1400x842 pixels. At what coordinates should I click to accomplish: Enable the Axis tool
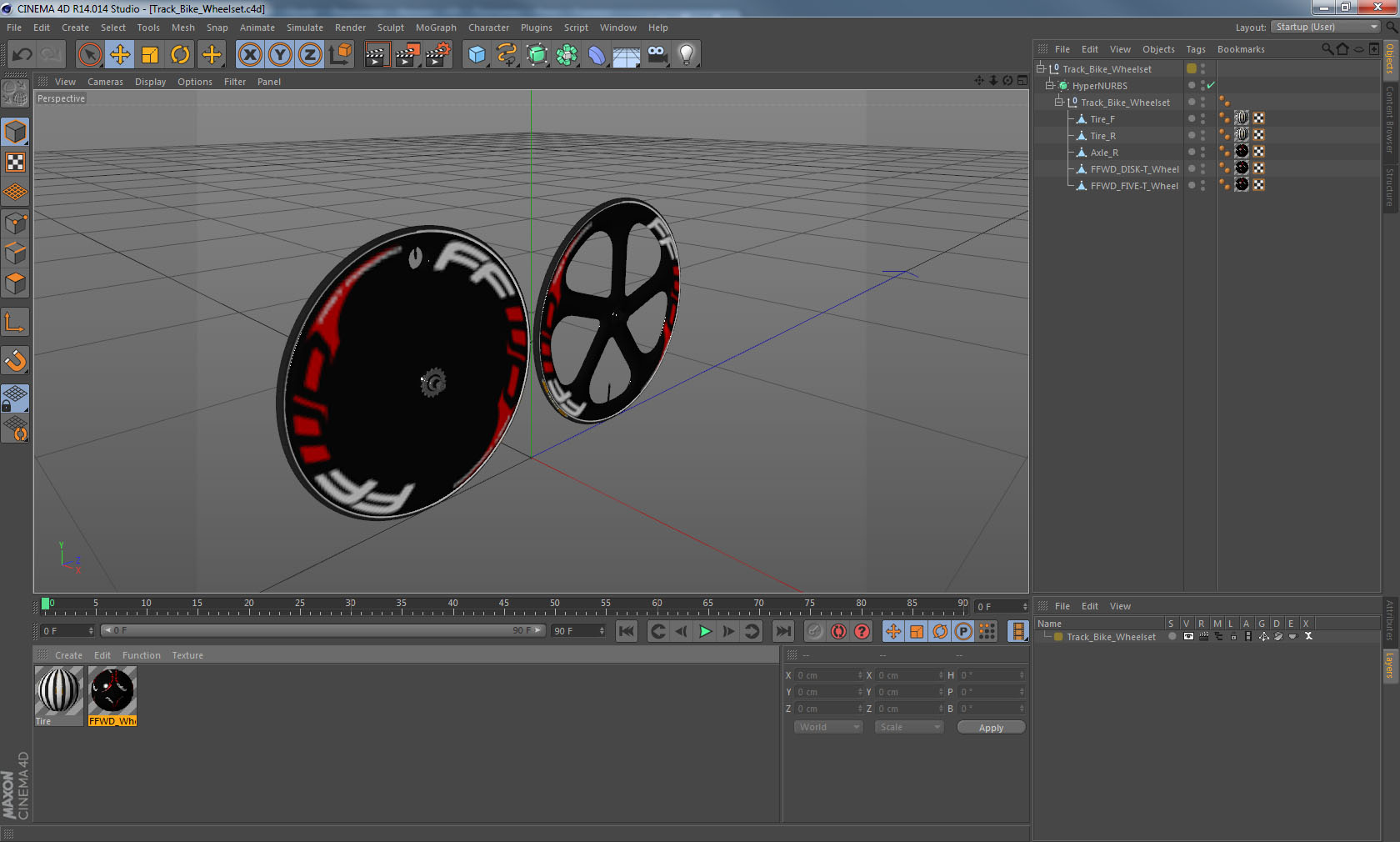click(x=16, y=322)
